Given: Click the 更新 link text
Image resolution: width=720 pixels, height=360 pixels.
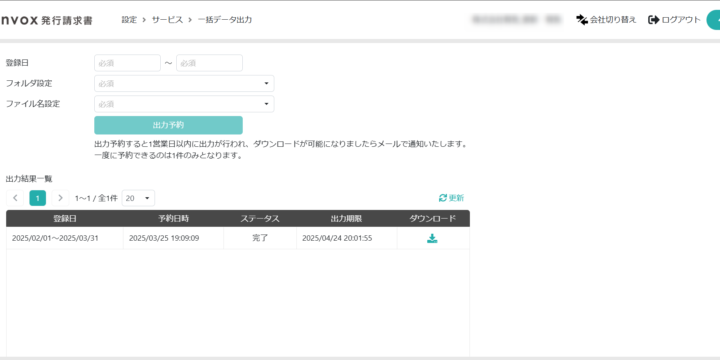Looking at the screenshot, I should [x=456, y=198].
